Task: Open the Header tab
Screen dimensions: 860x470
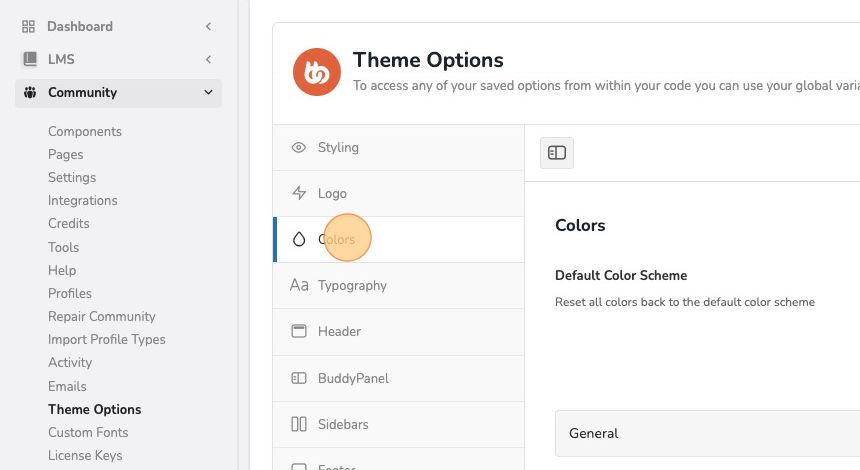Action: (x=399, y=332)
